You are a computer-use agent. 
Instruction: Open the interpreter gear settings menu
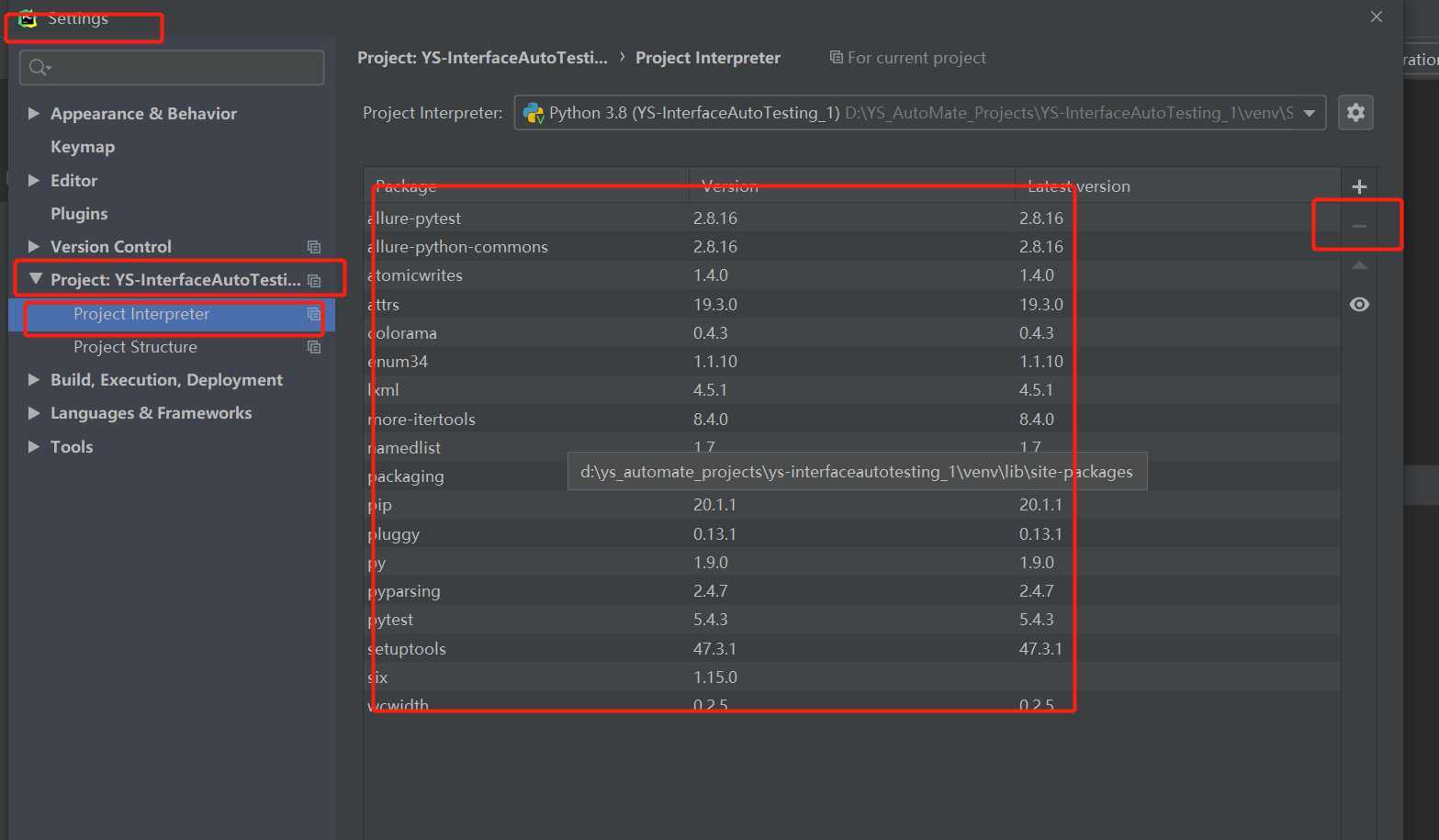click(x=1355, y=113)
